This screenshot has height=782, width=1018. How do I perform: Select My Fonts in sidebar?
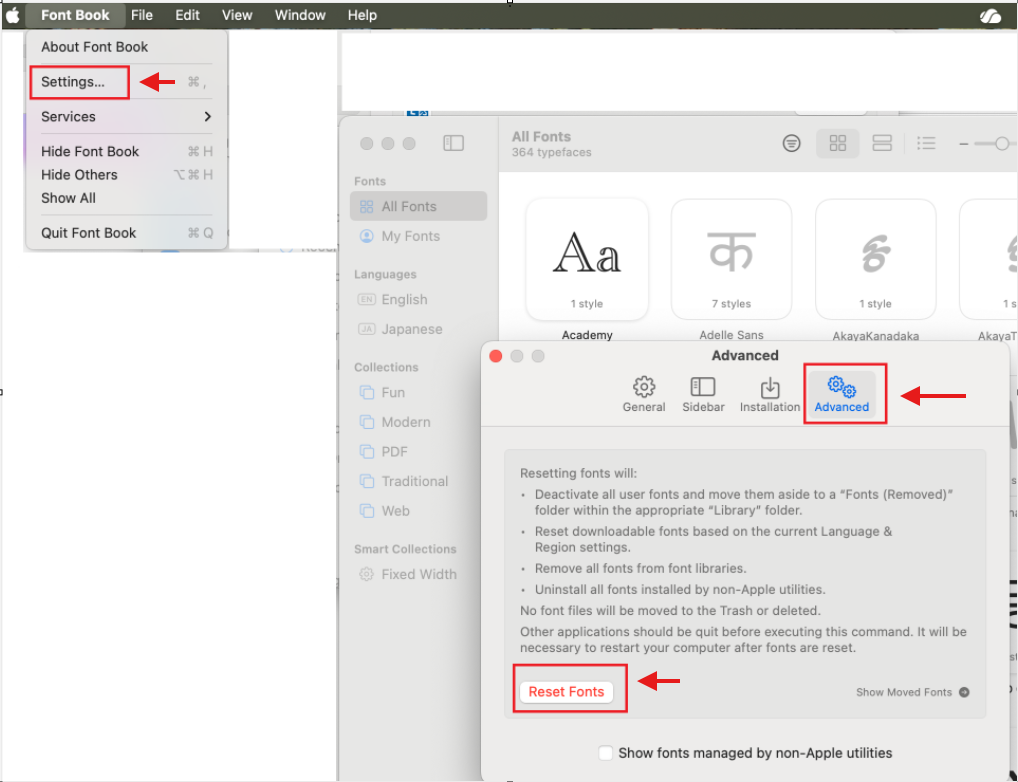[418, 236]
